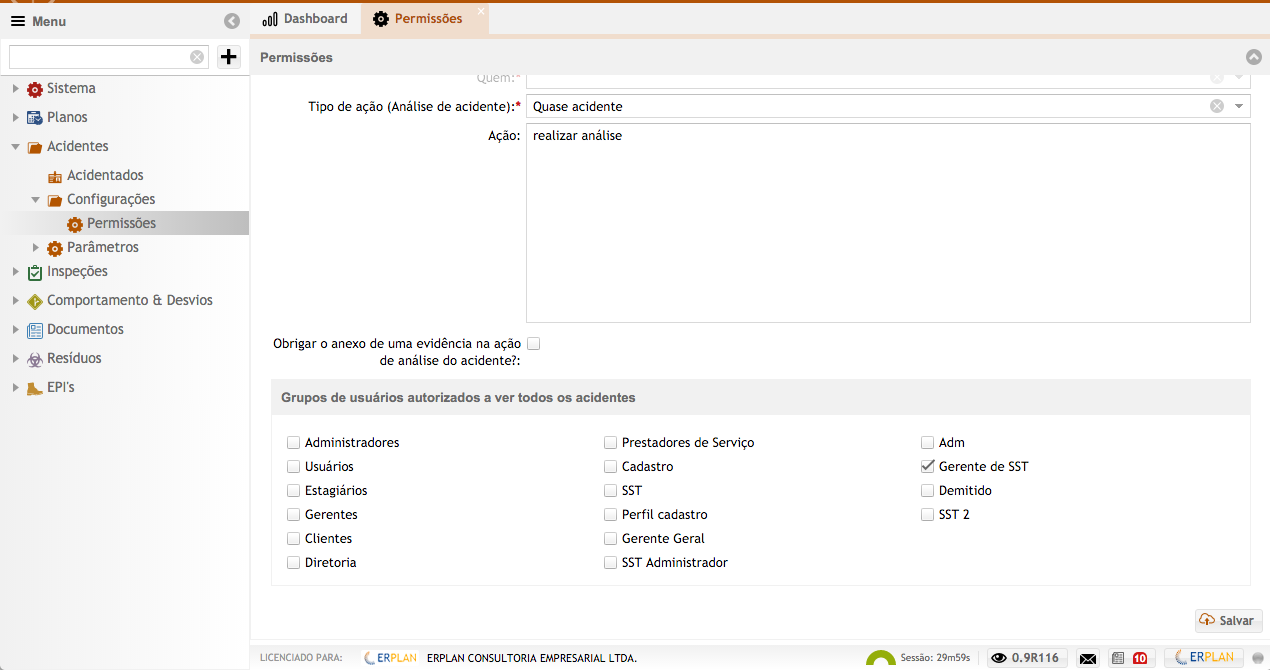Open the mail envelope icon in status bar
This screenshot has height=670, width=1270.
(x=1088, y=658)
